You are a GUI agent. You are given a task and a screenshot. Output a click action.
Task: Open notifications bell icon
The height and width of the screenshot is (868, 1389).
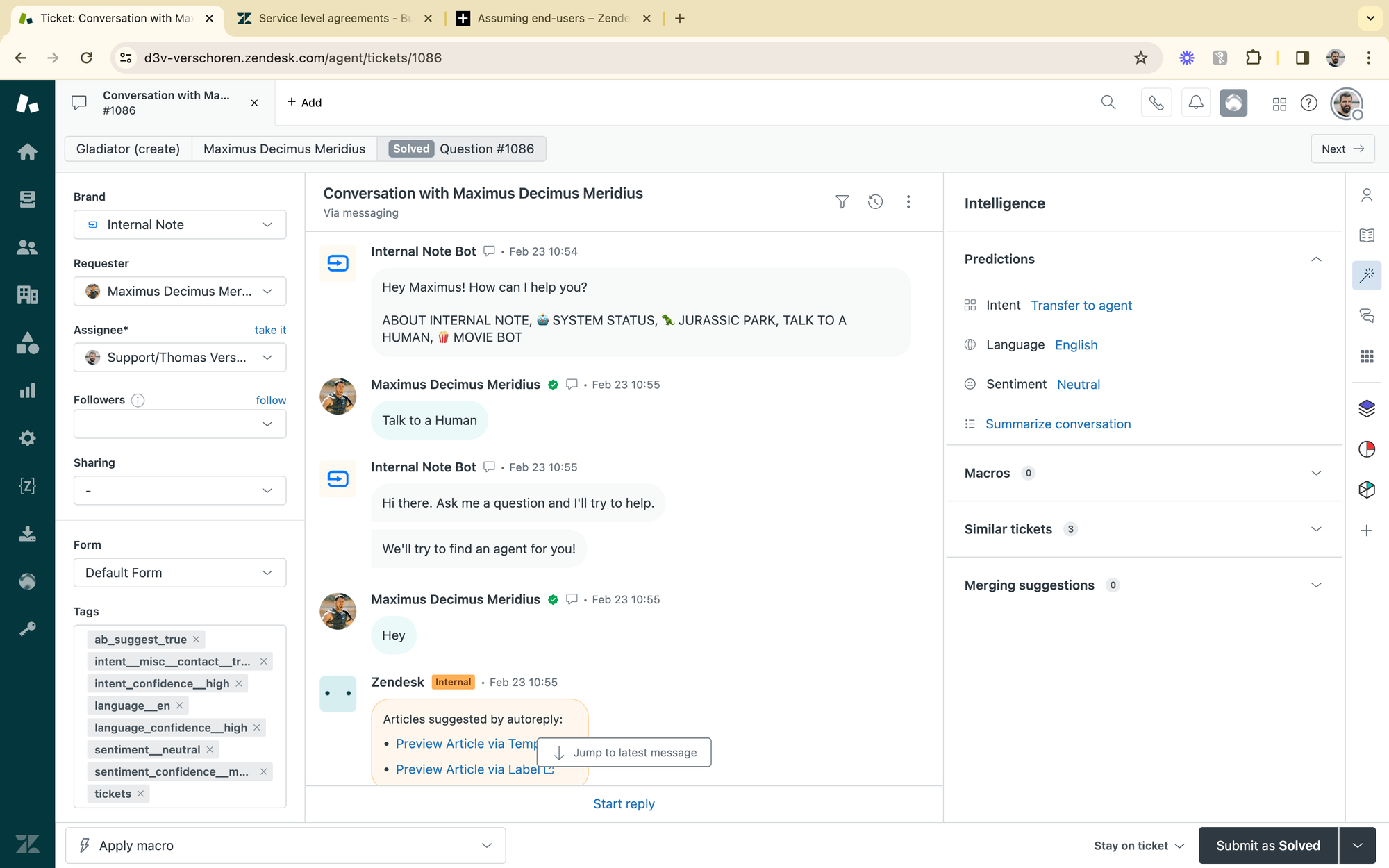click(1195, 103)
